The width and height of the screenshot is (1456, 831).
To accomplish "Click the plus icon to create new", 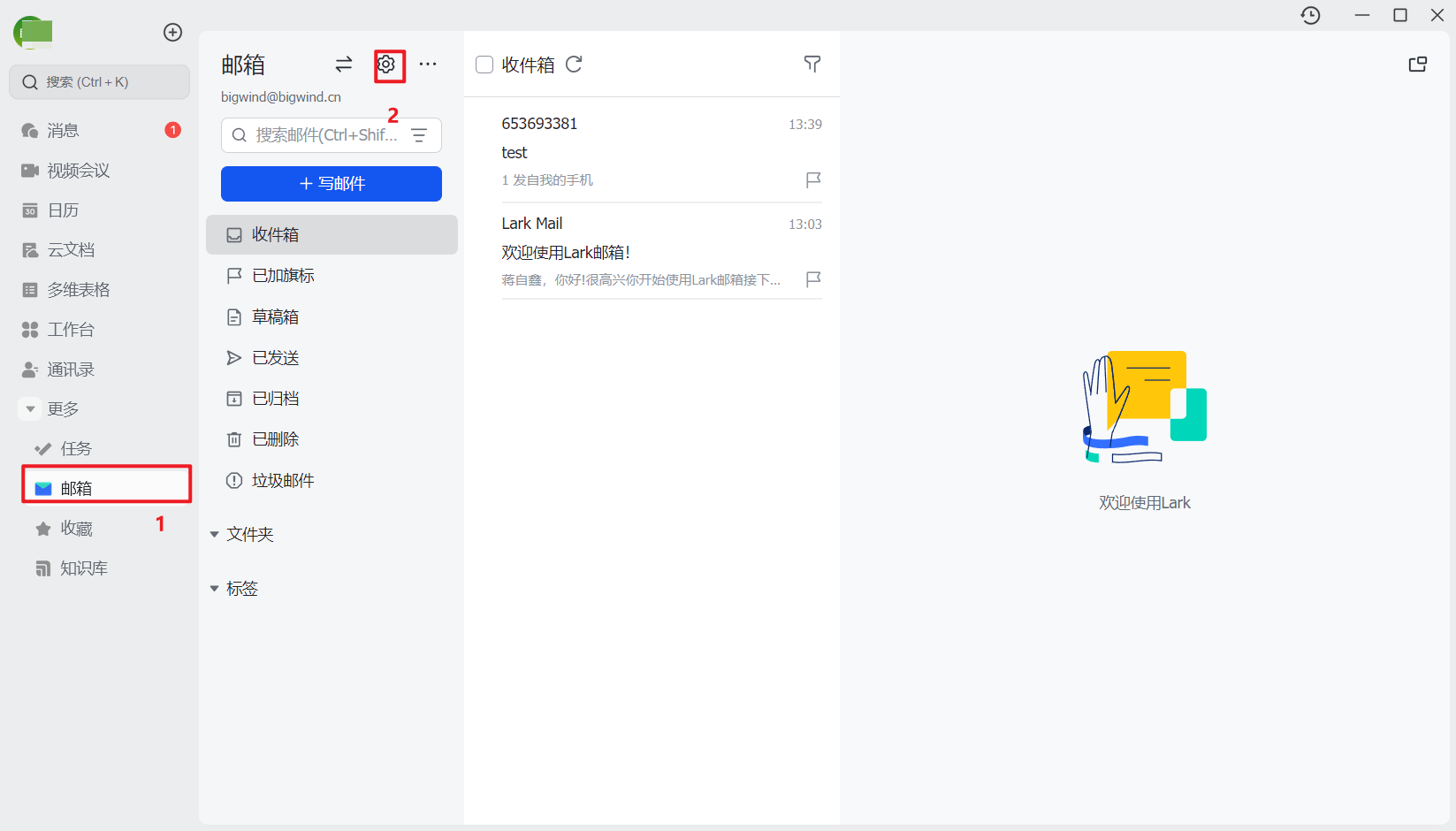I will coord(172,32).
